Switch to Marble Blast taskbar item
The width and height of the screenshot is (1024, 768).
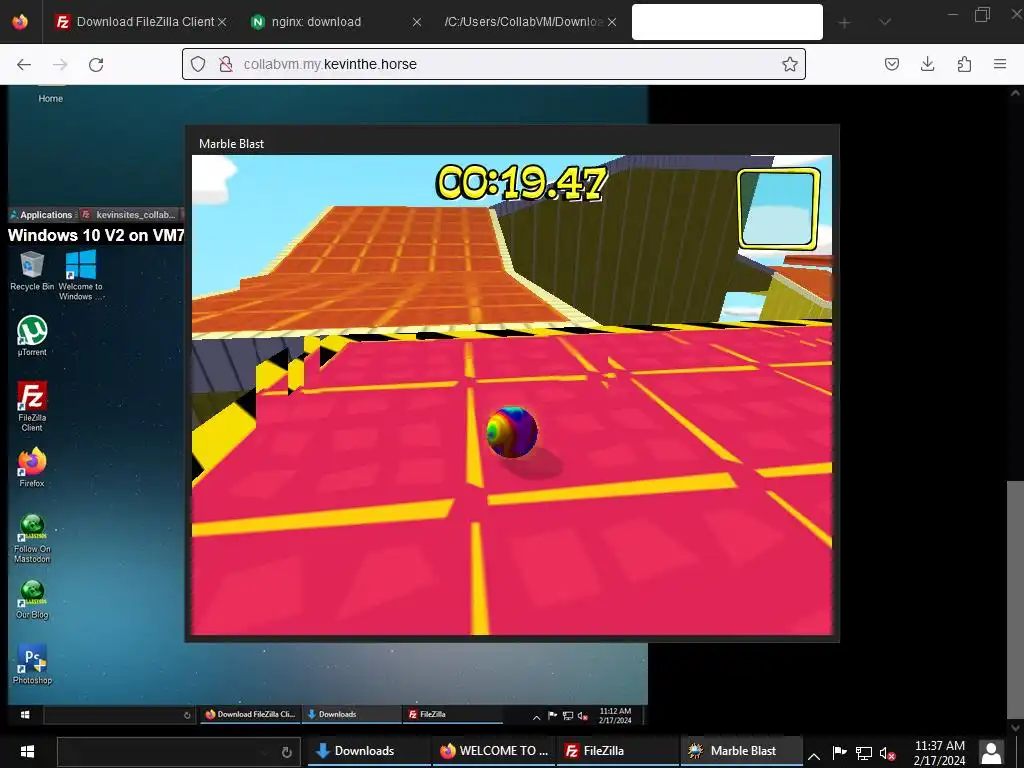[x=742, y=751]
